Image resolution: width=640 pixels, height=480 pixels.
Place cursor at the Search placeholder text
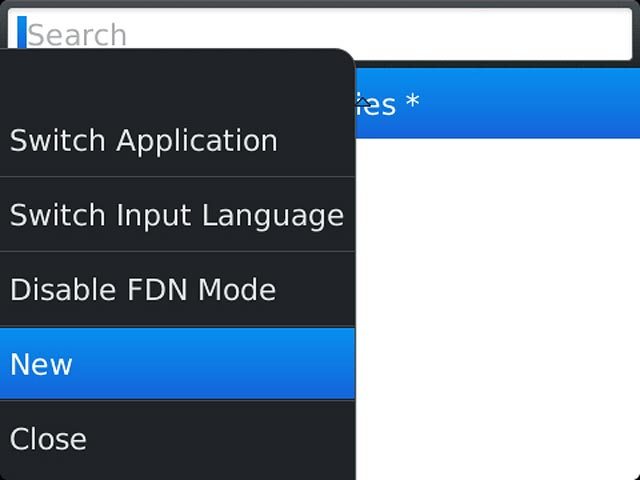pyautogui.click(x=77, y=35)
